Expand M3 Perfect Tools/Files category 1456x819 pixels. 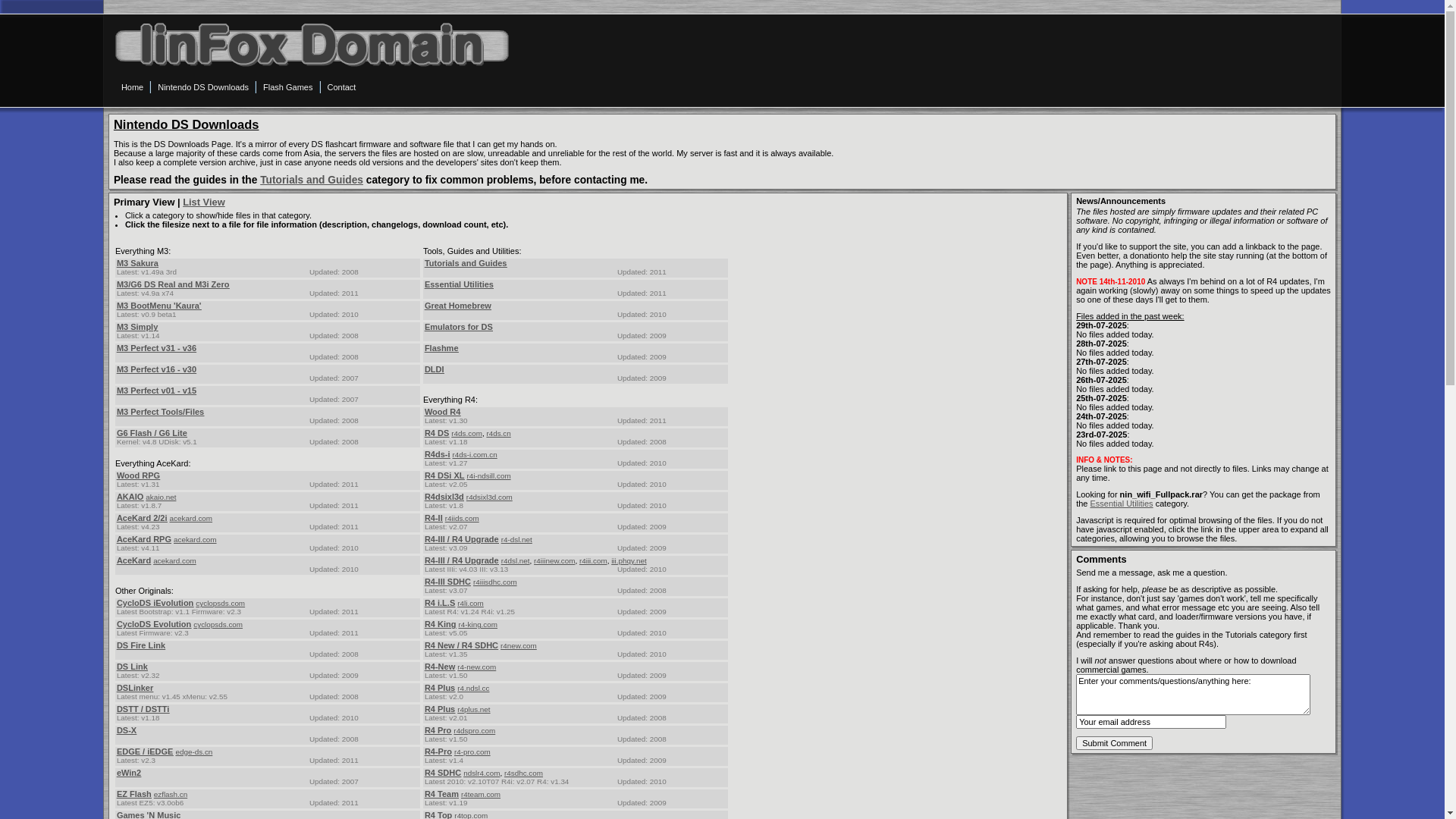160,412
